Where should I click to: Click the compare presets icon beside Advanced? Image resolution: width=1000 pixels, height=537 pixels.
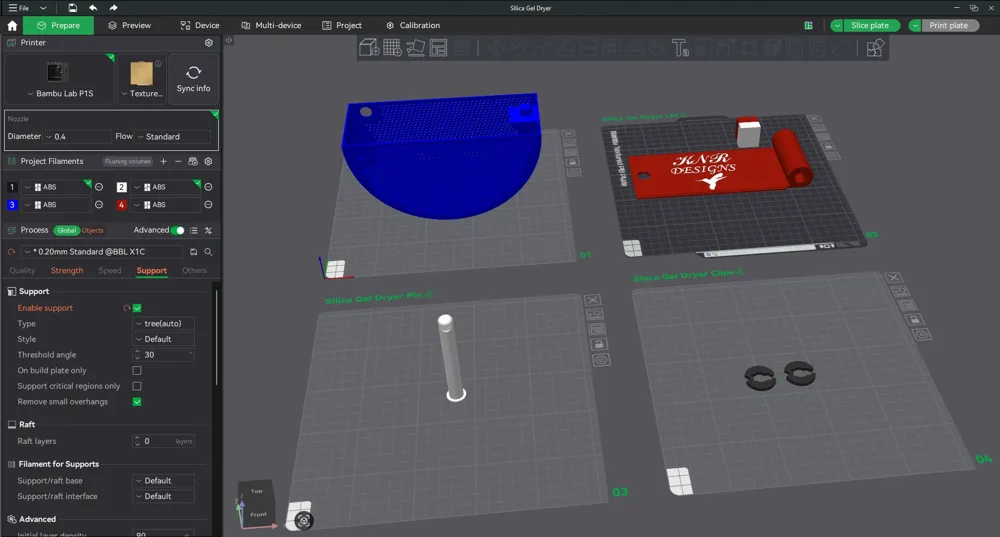pyautogui.click(x=208, y=230)
